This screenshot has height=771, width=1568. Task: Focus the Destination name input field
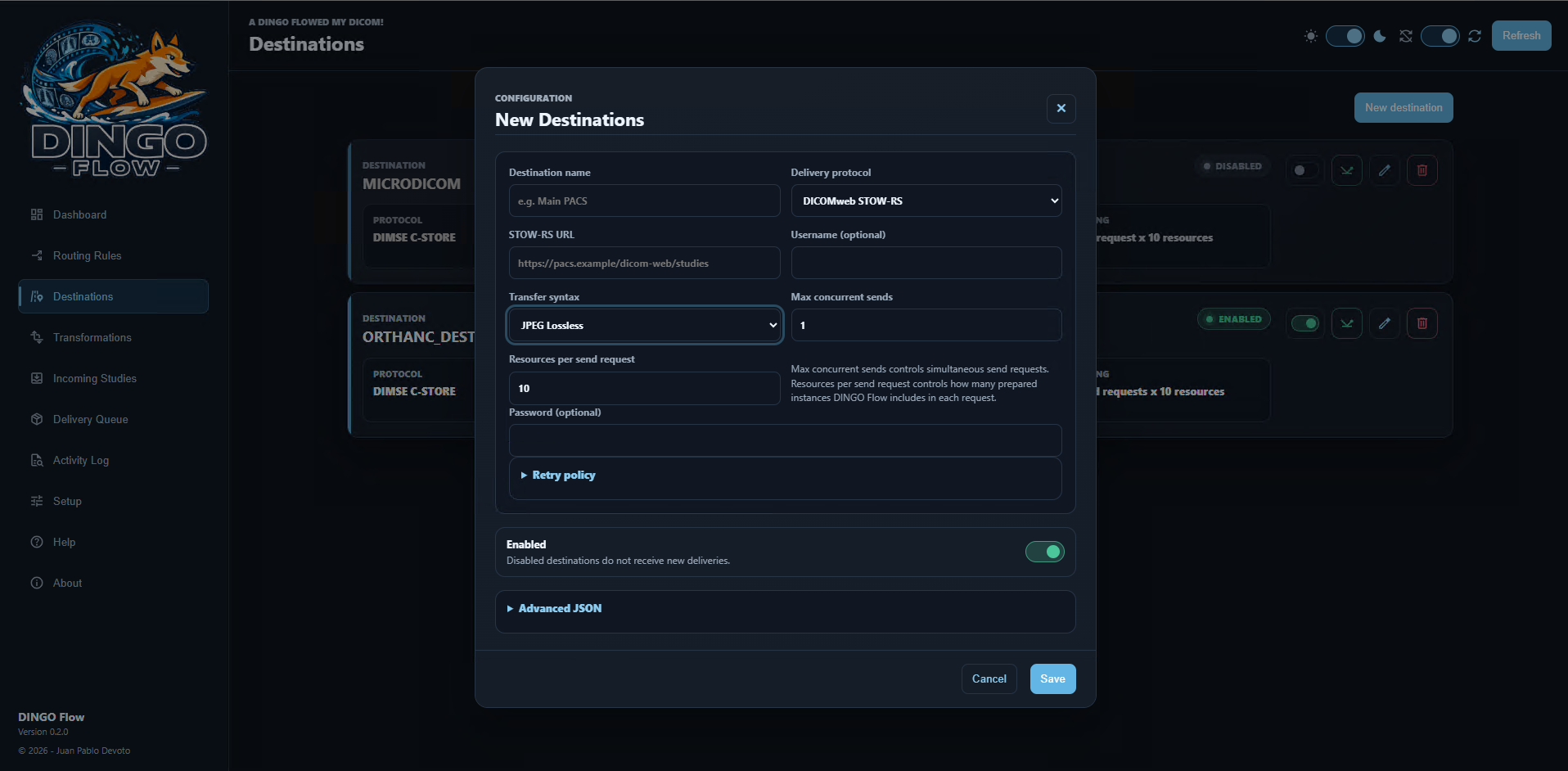coord(645,201)
